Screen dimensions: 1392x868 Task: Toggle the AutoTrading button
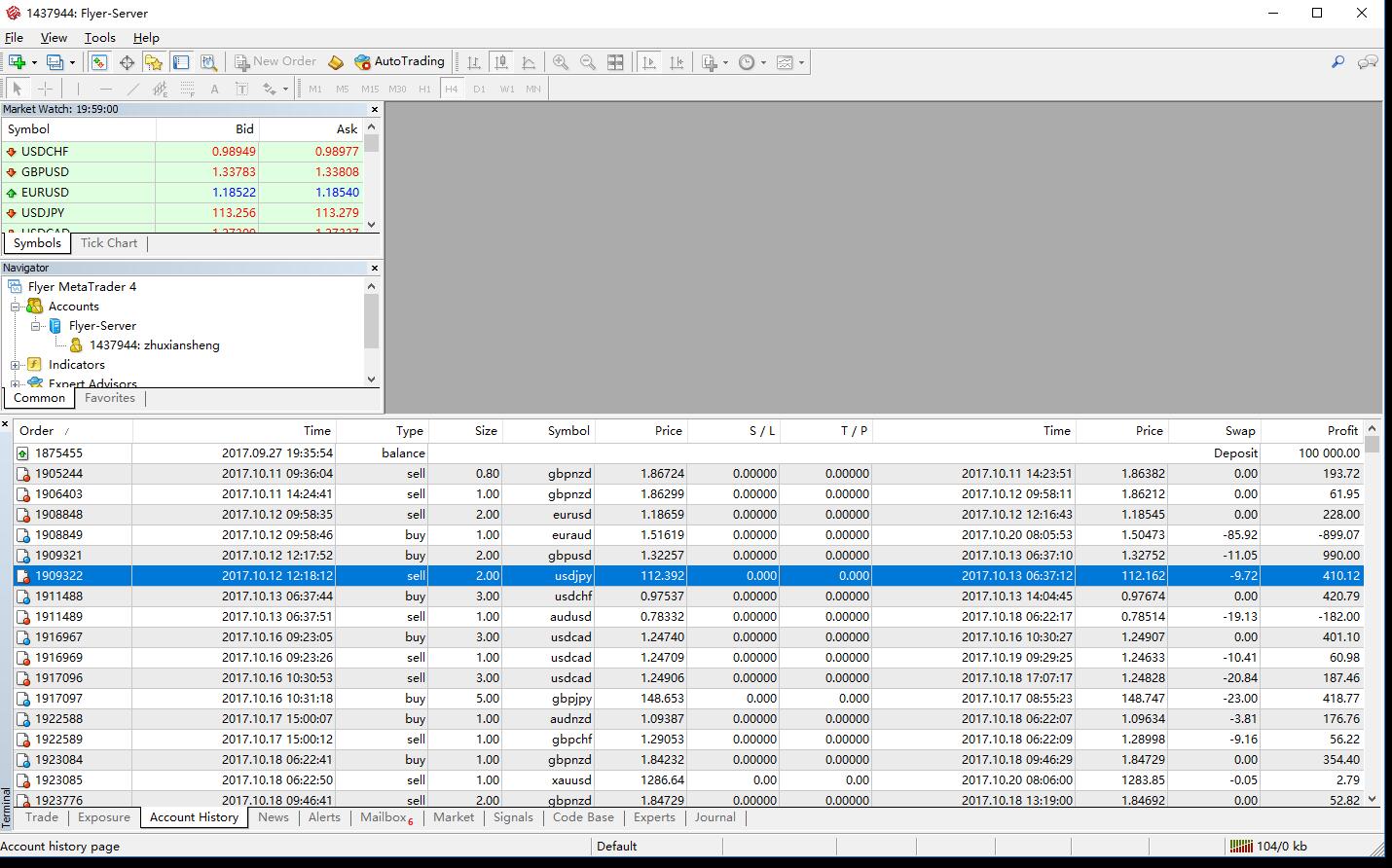click(399, 61)
